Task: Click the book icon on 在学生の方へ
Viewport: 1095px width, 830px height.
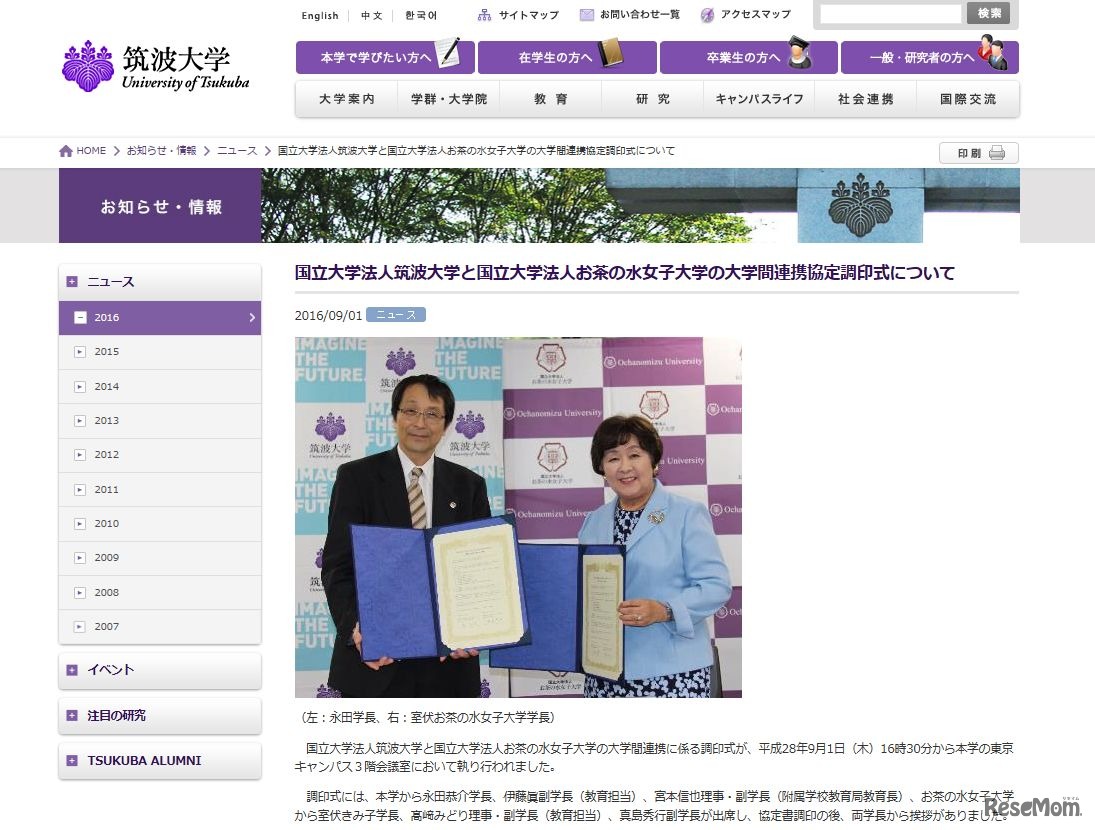Action: (x=610, y=53)
